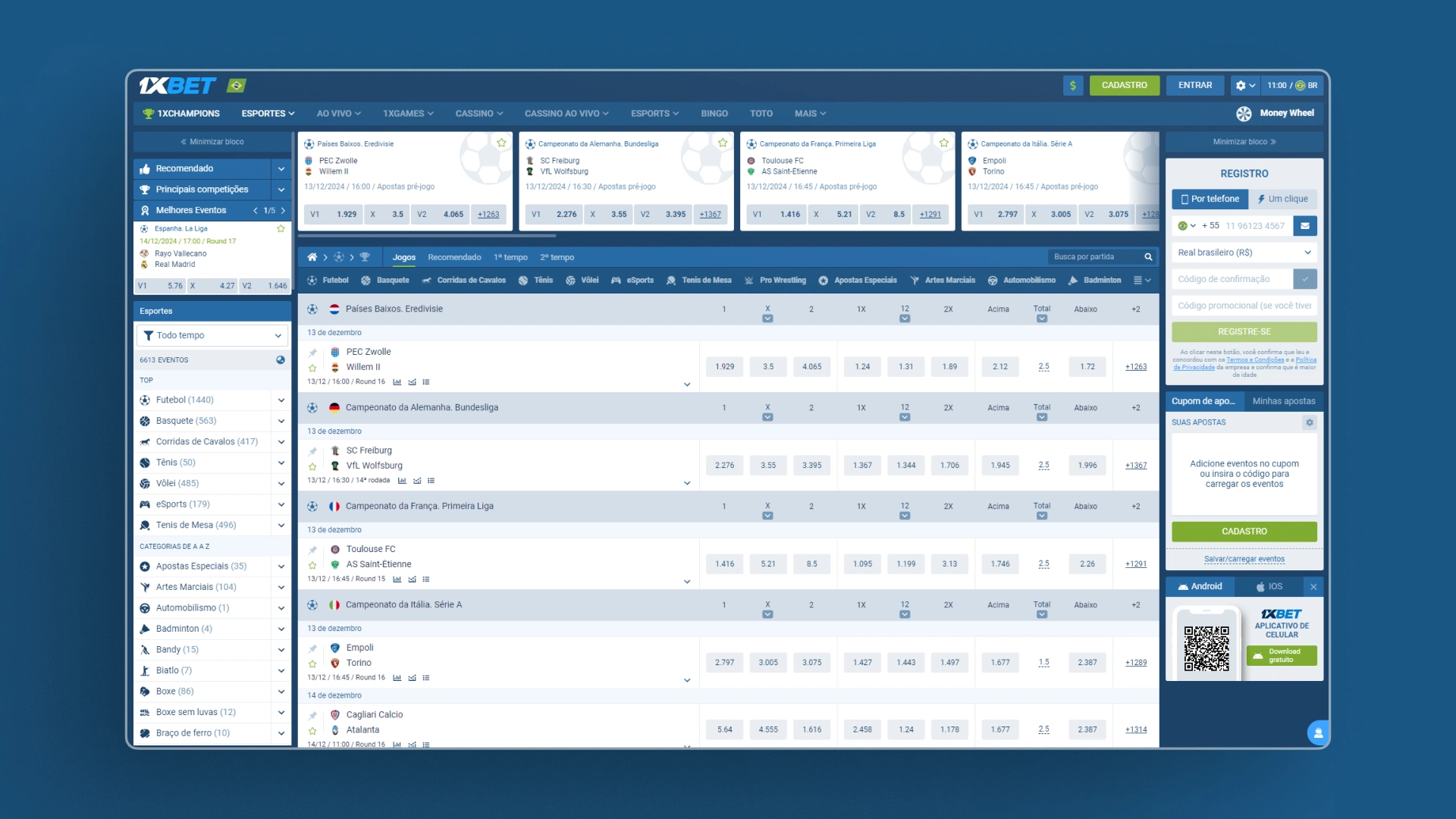This screenshot has height=819, width=1456.
Task: Click the top match cards horizontal scrollbar
Action: (427, 236)
